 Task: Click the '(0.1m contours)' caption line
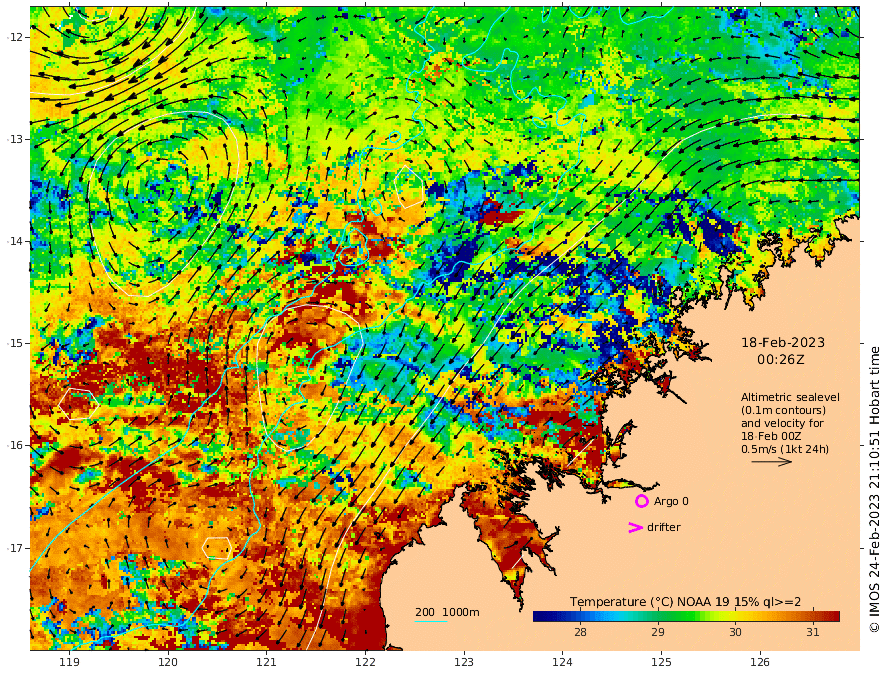[x=783, y=410]
